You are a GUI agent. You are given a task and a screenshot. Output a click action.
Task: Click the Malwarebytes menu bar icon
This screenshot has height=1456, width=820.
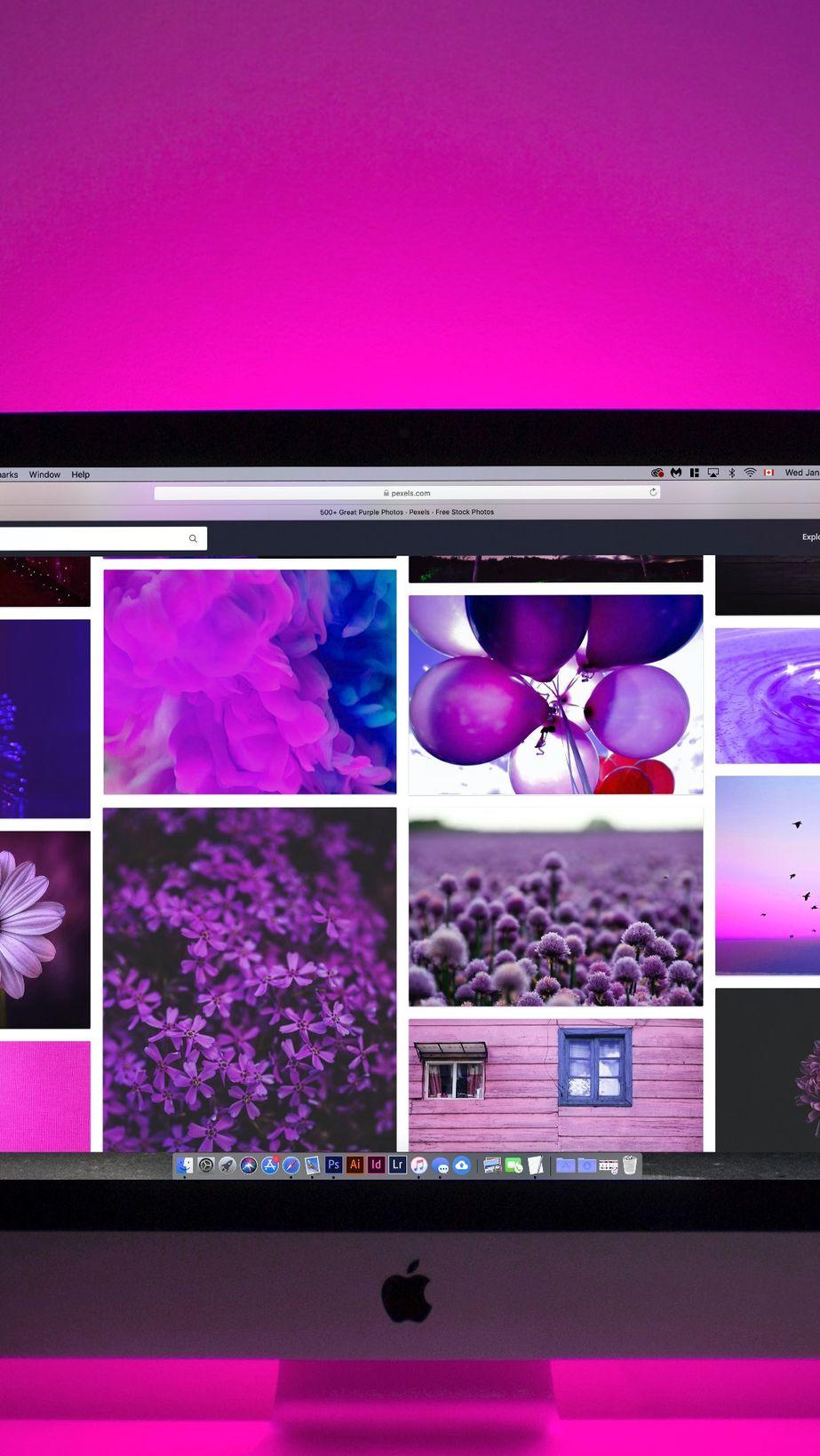click(676, 473)
